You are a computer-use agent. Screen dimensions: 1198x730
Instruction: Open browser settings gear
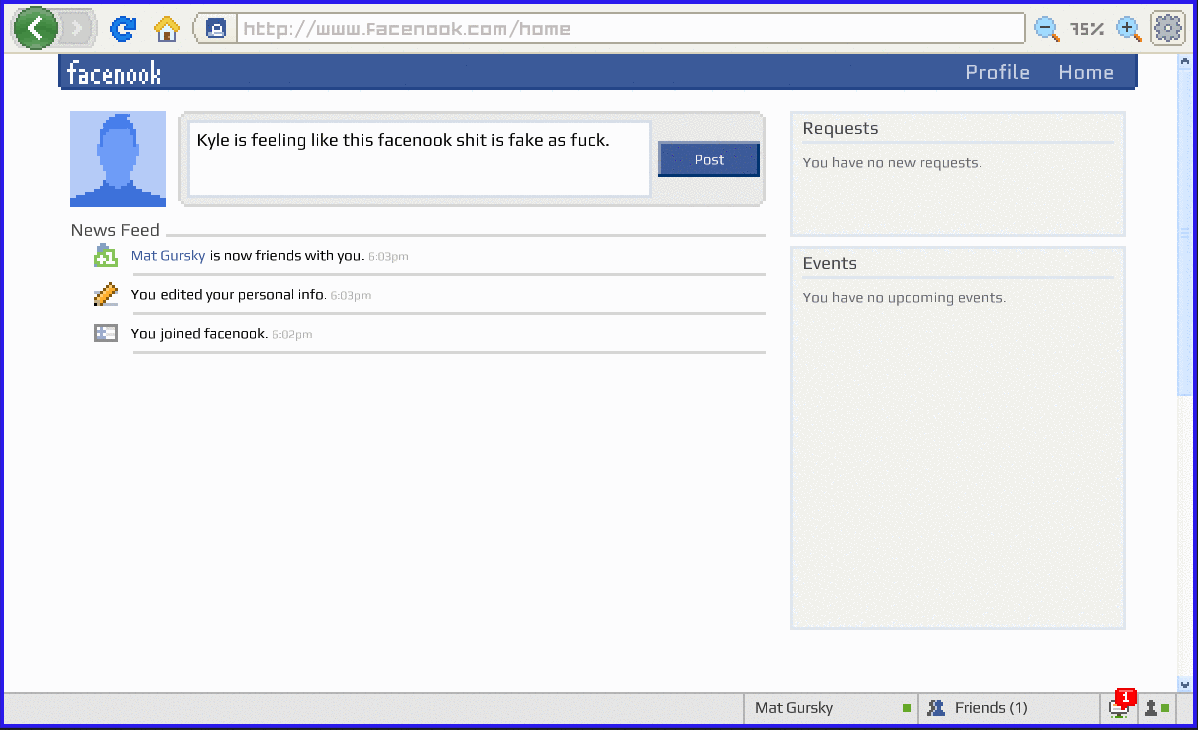click(x=1167, y=29)
